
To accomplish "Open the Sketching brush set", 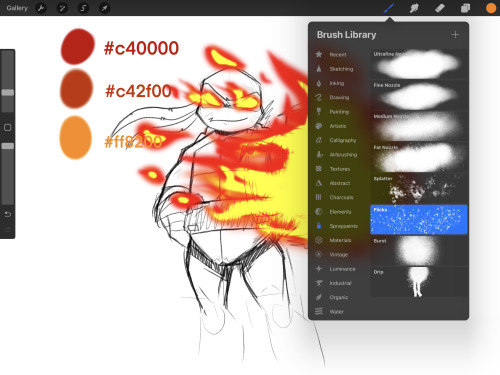I will 338,69.
